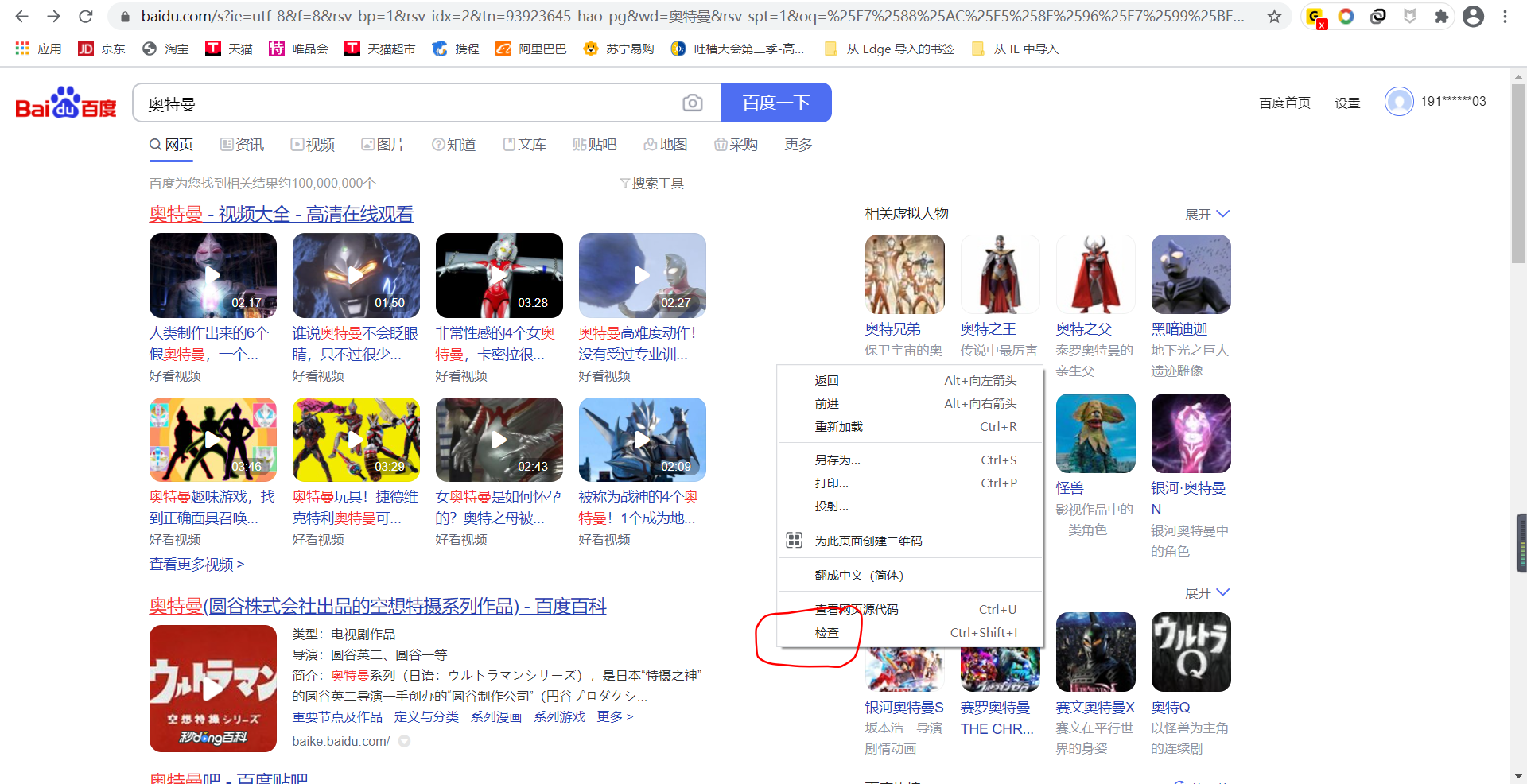
Task: Click the QR code icon in context menu
Action: point(794,541)
